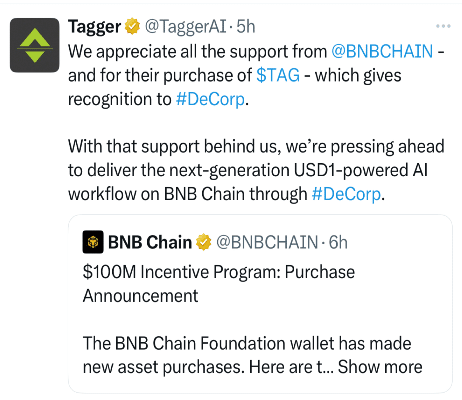Expand quoted tweet with Show more

380,367
